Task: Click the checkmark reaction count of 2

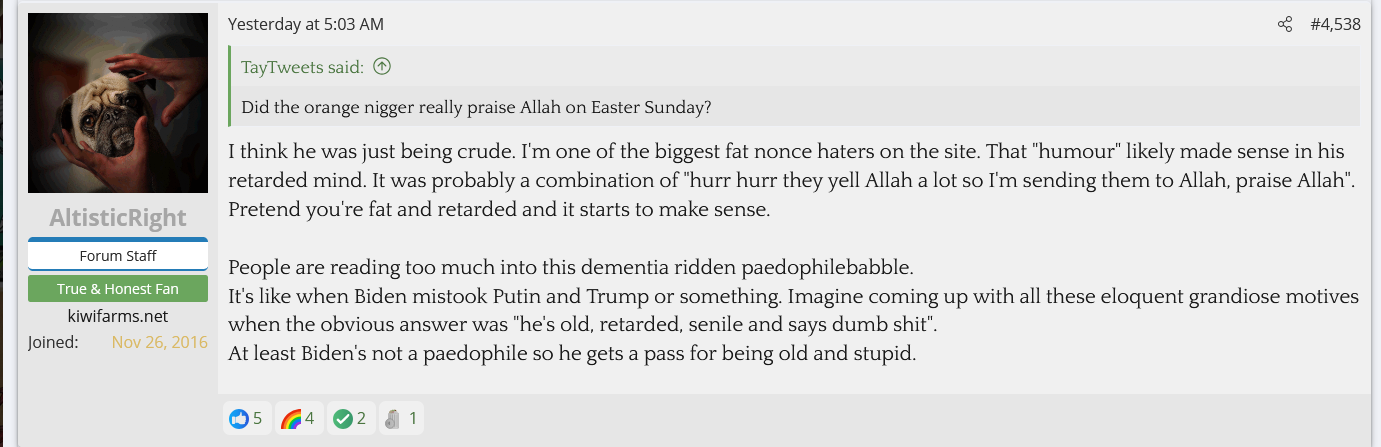Action: pyautogui.click(x=361, y=419)
